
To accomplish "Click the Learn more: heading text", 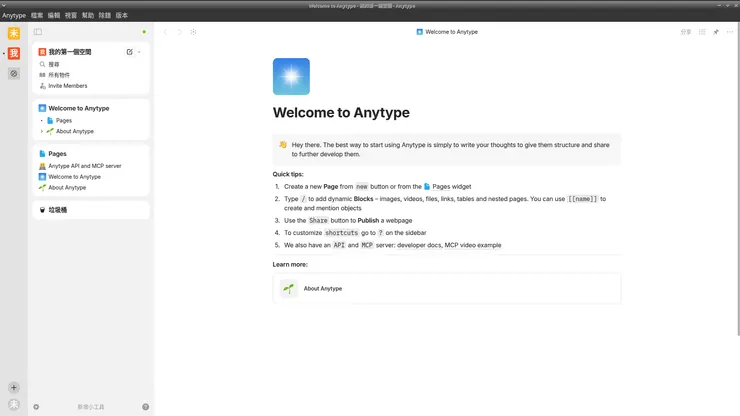I will coord(290,264).
